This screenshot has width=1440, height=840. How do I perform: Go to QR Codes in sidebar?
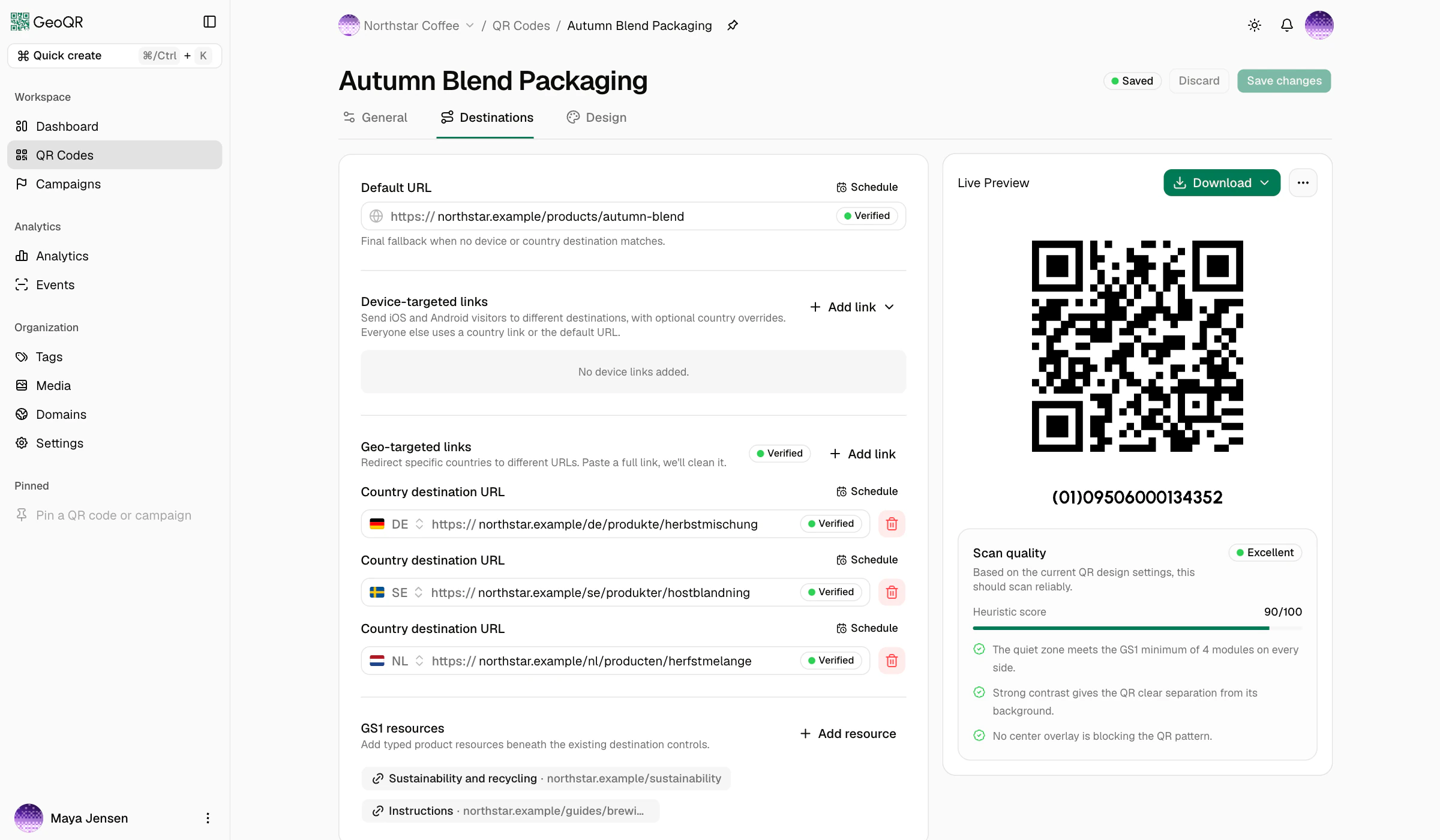pos(115,155)
